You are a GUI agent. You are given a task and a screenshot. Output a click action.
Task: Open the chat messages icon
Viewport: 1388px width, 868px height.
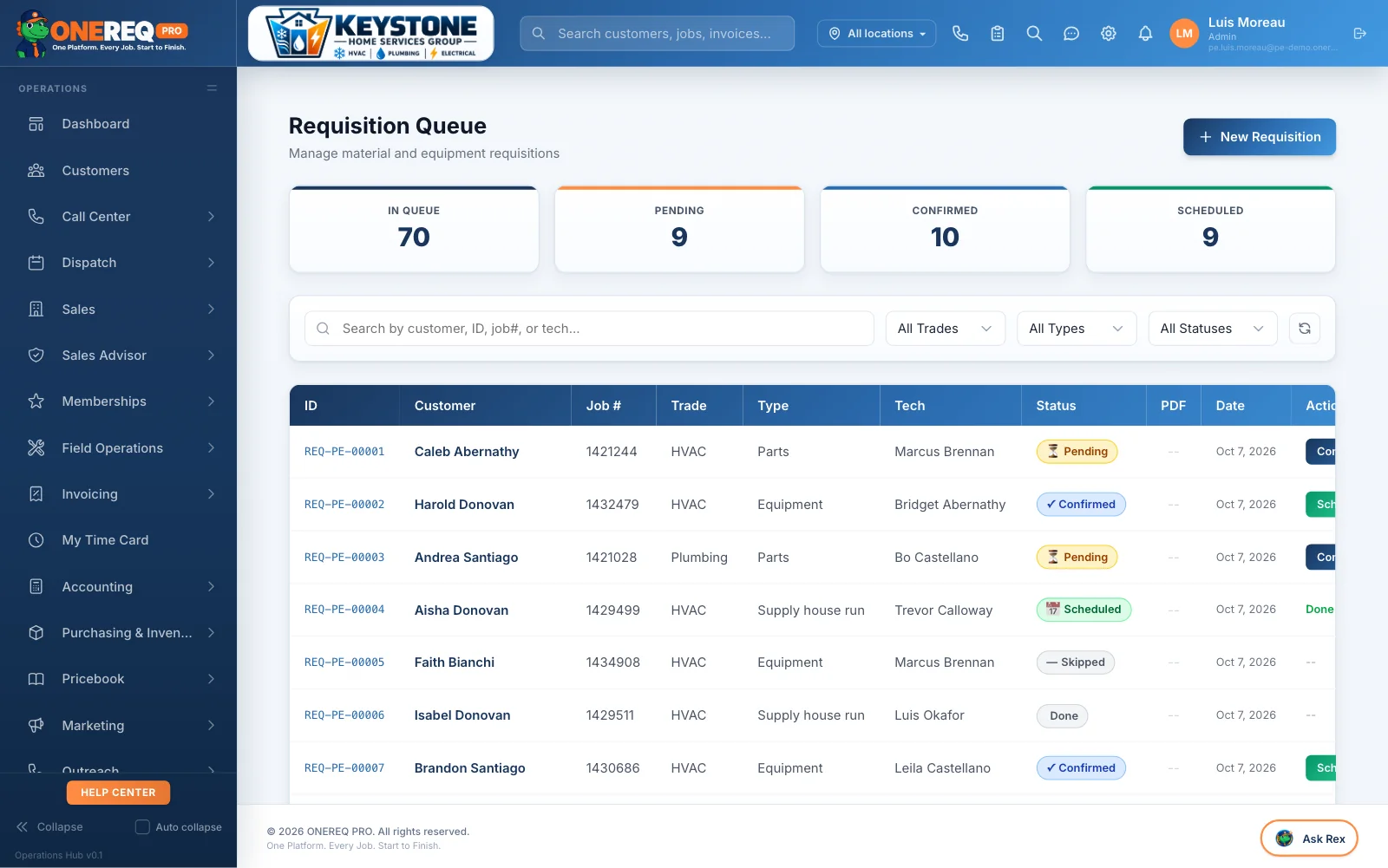point(1071,33)
